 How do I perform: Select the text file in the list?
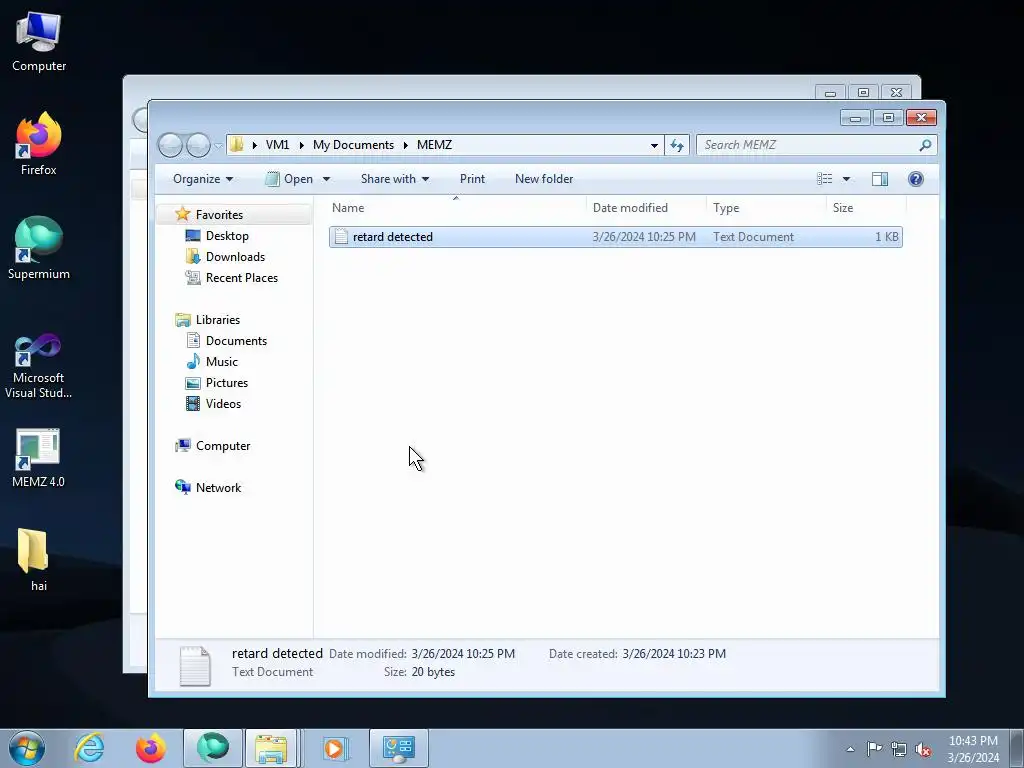click(616, 237)
